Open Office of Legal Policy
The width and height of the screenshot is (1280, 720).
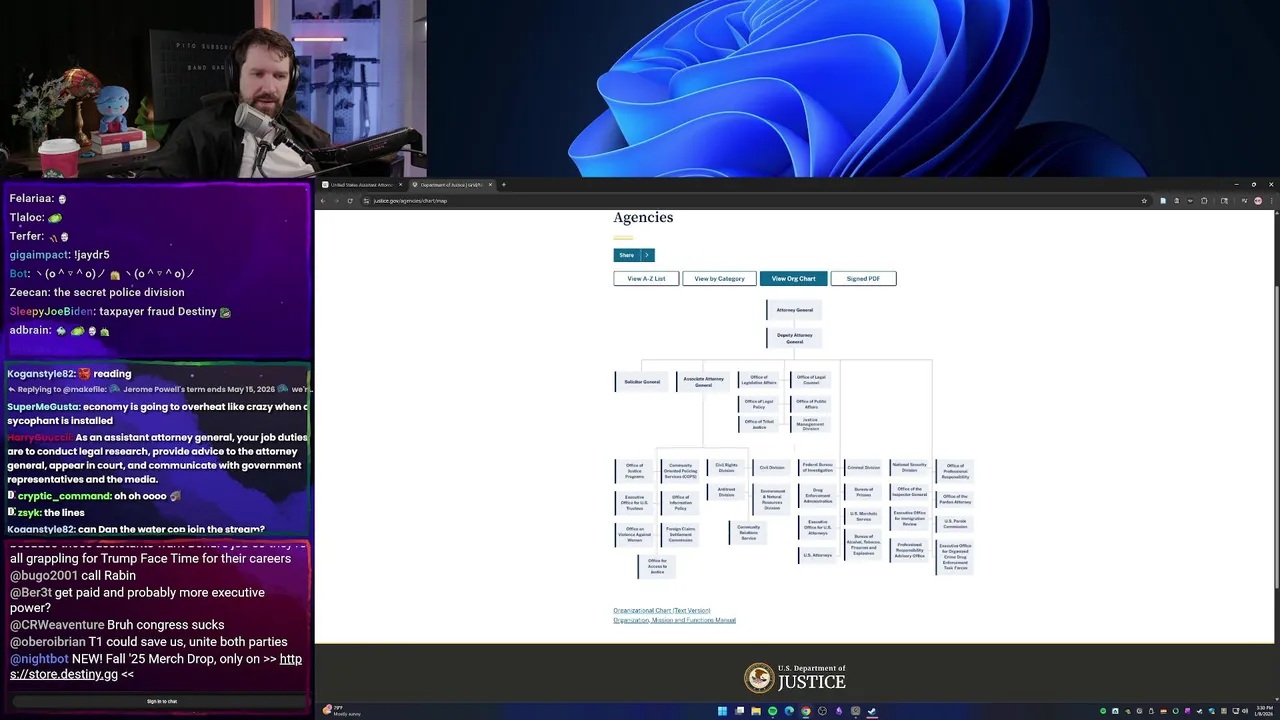tap(758, 403)
